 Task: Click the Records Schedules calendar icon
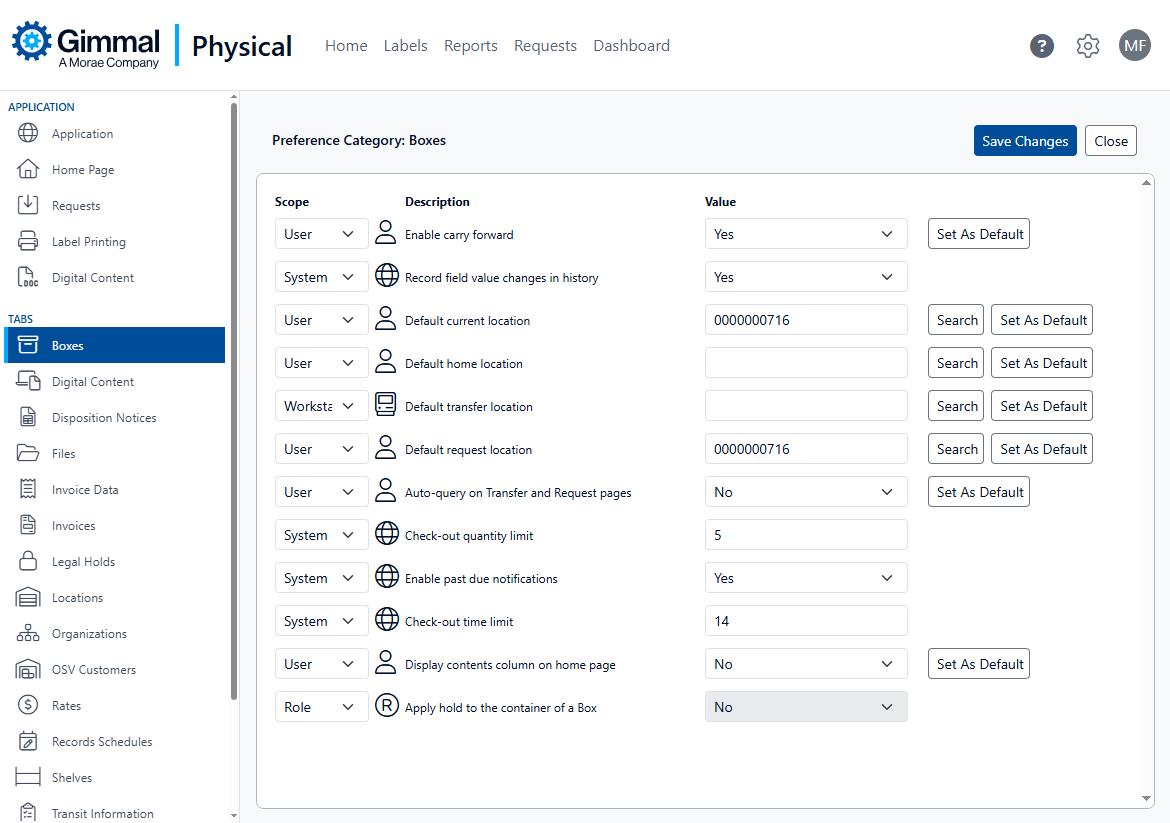[28, 742]
